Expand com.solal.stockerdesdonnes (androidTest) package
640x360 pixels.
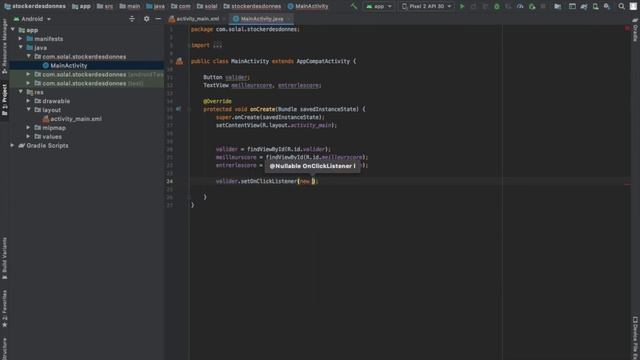(x=28, y=74)
